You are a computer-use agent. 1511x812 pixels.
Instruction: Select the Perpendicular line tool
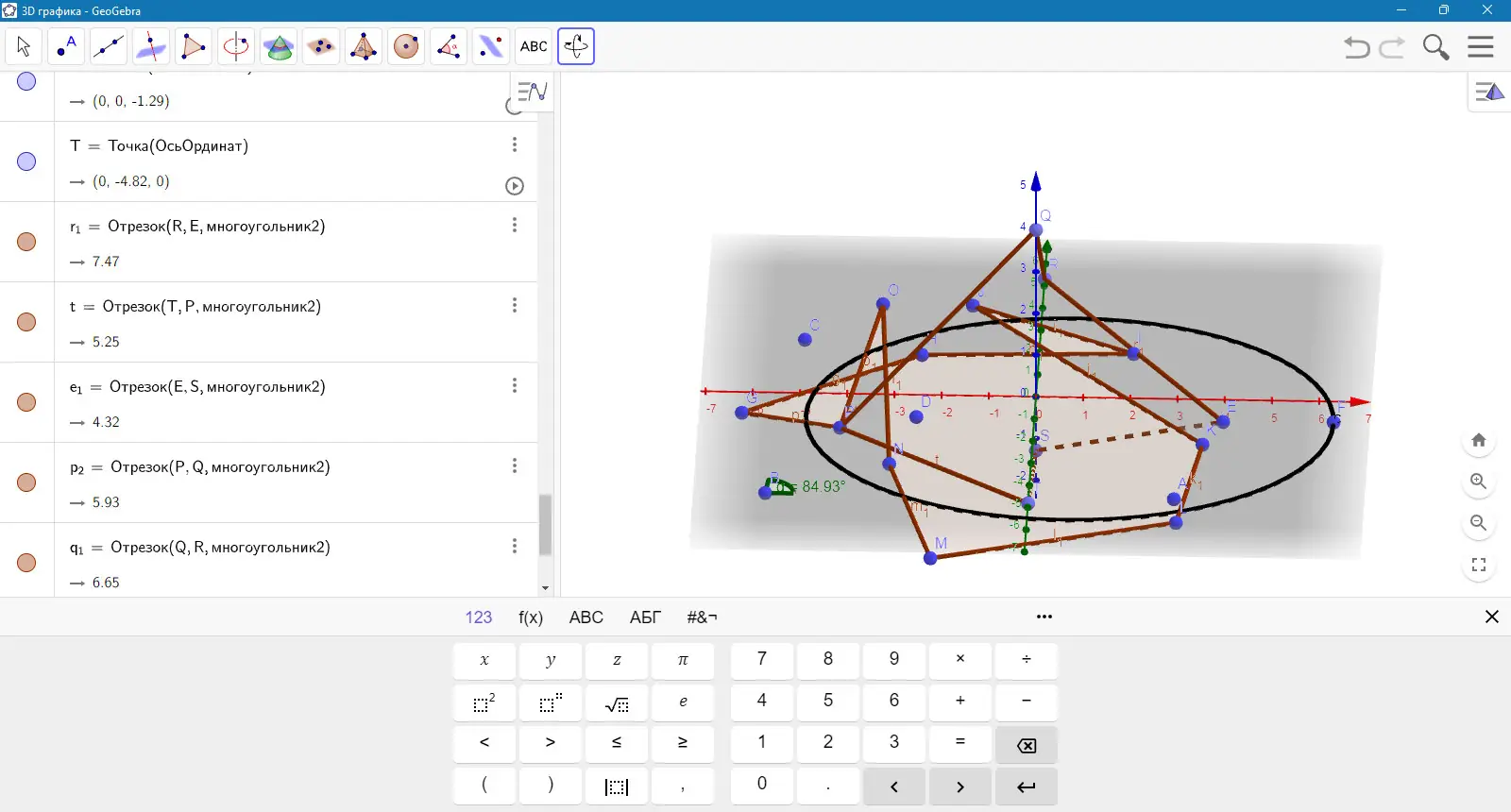tap(151, 46)
